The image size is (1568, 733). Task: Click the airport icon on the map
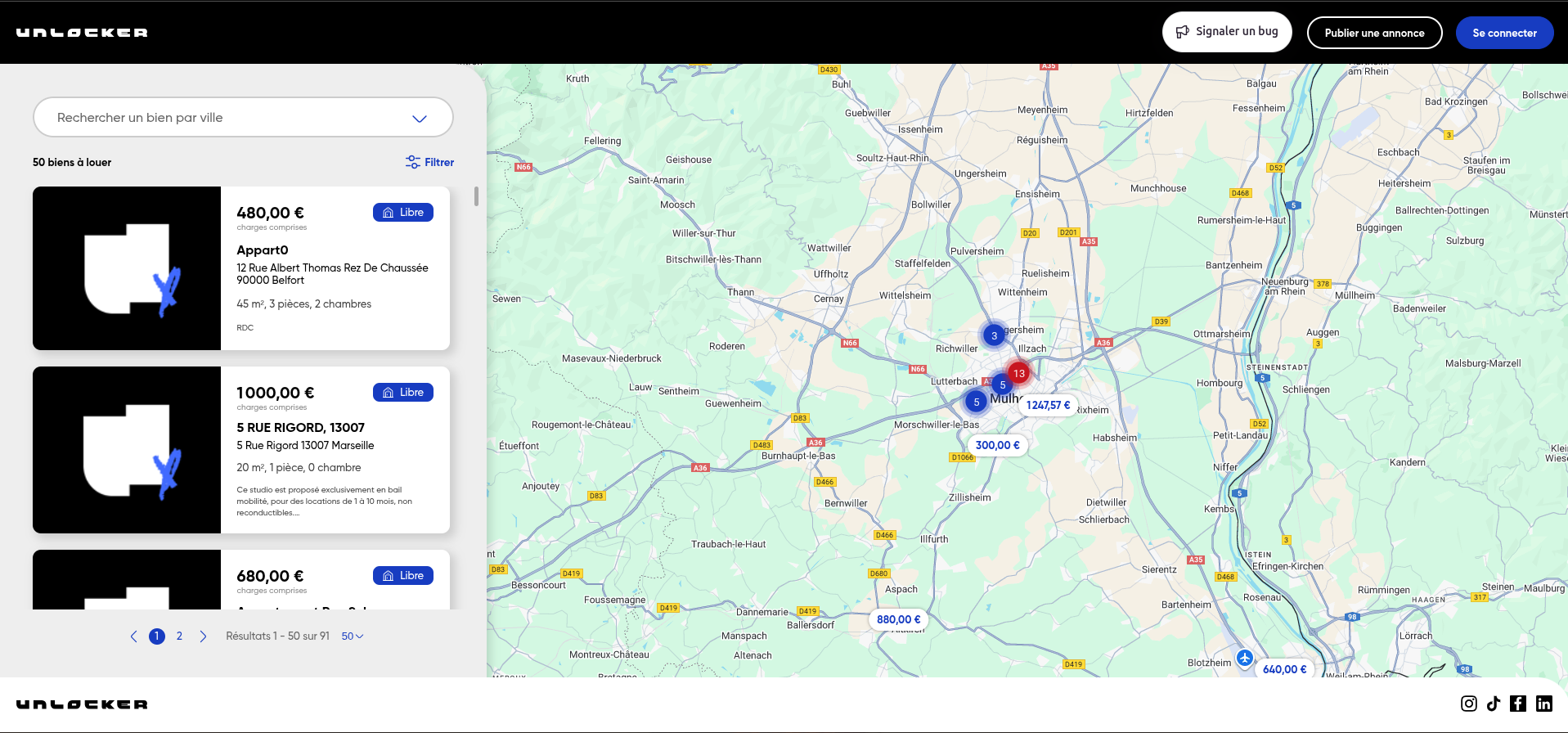point(1245,658)
